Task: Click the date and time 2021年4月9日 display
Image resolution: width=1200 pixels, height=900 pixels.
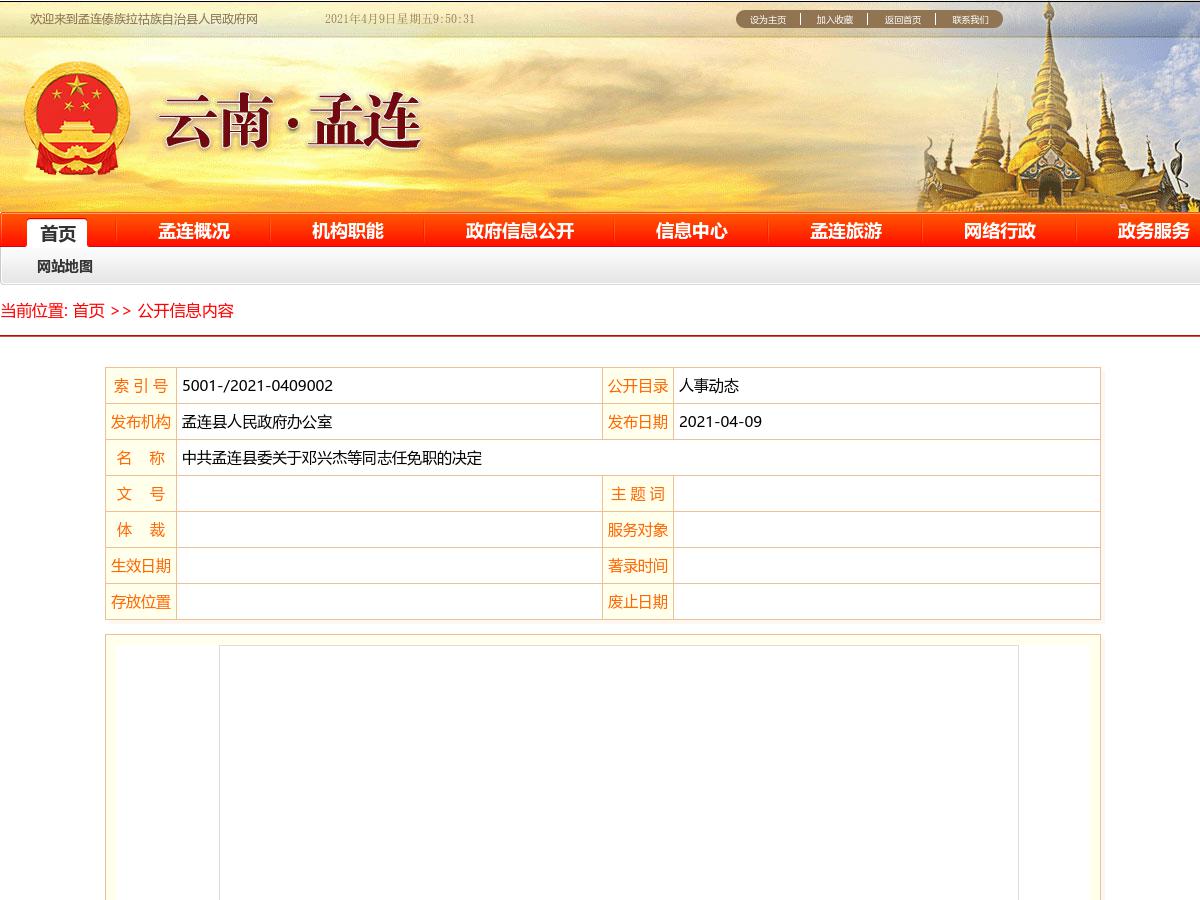Action: point(400,19)
